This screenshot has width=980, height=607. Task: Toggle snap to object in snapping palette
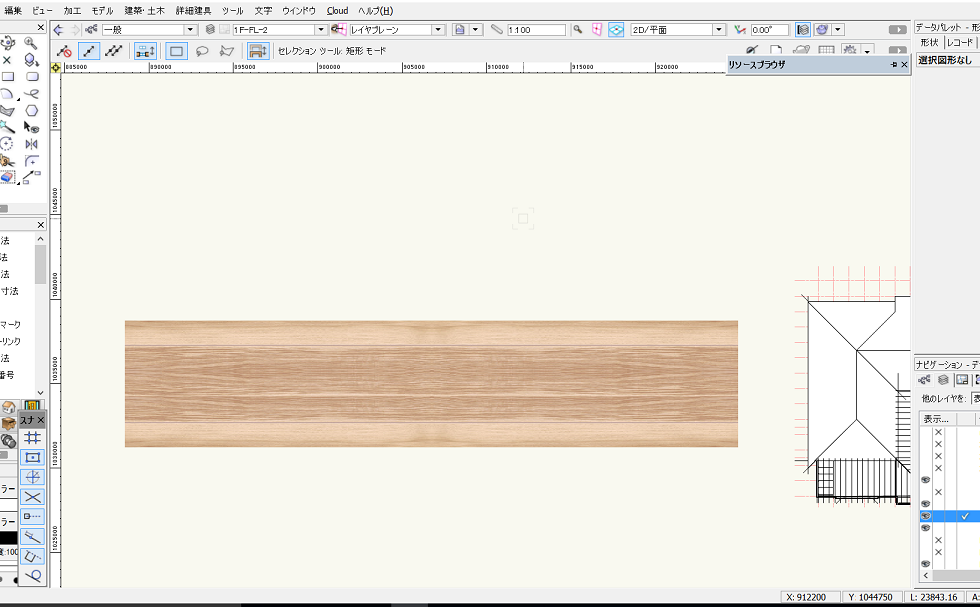coord(32,458)
